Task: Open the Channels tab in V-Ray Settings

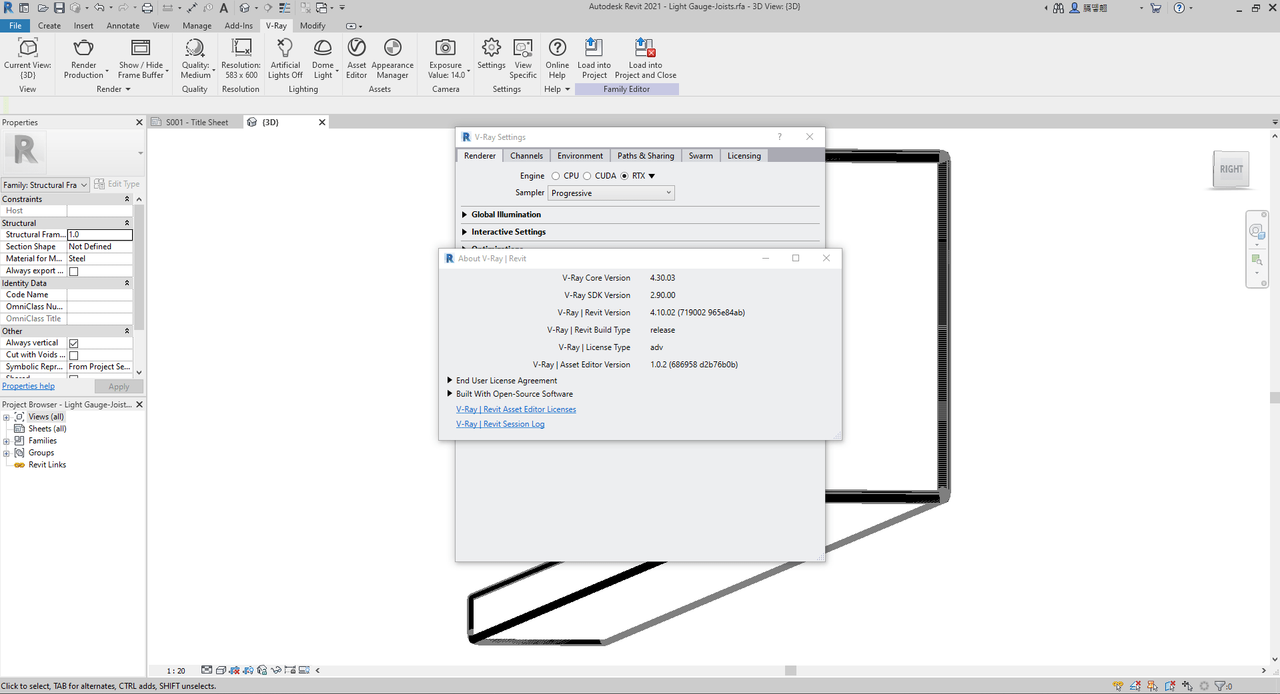Action: [526, 156]
